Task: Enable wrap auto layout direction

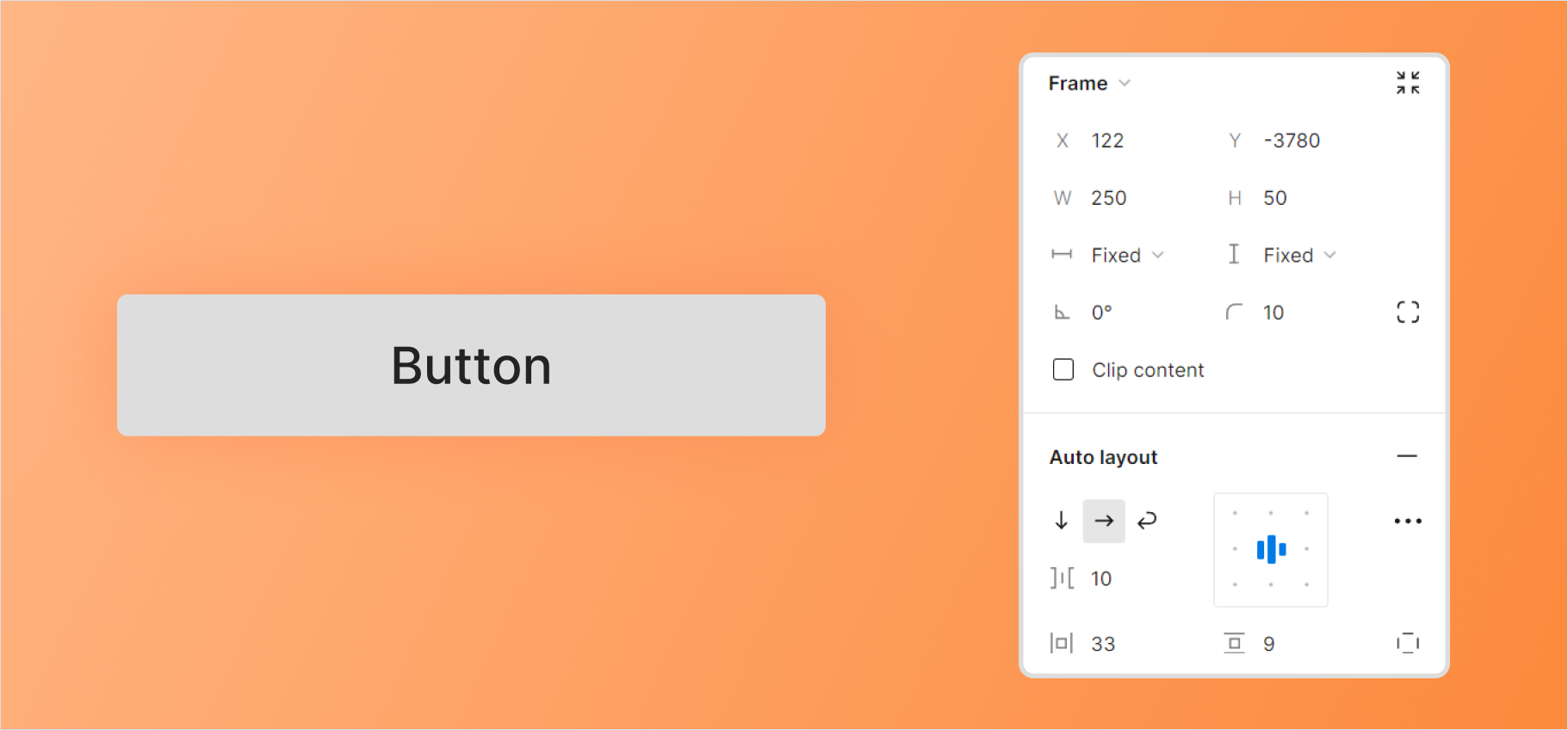Action: click(x=1147, y=521)
